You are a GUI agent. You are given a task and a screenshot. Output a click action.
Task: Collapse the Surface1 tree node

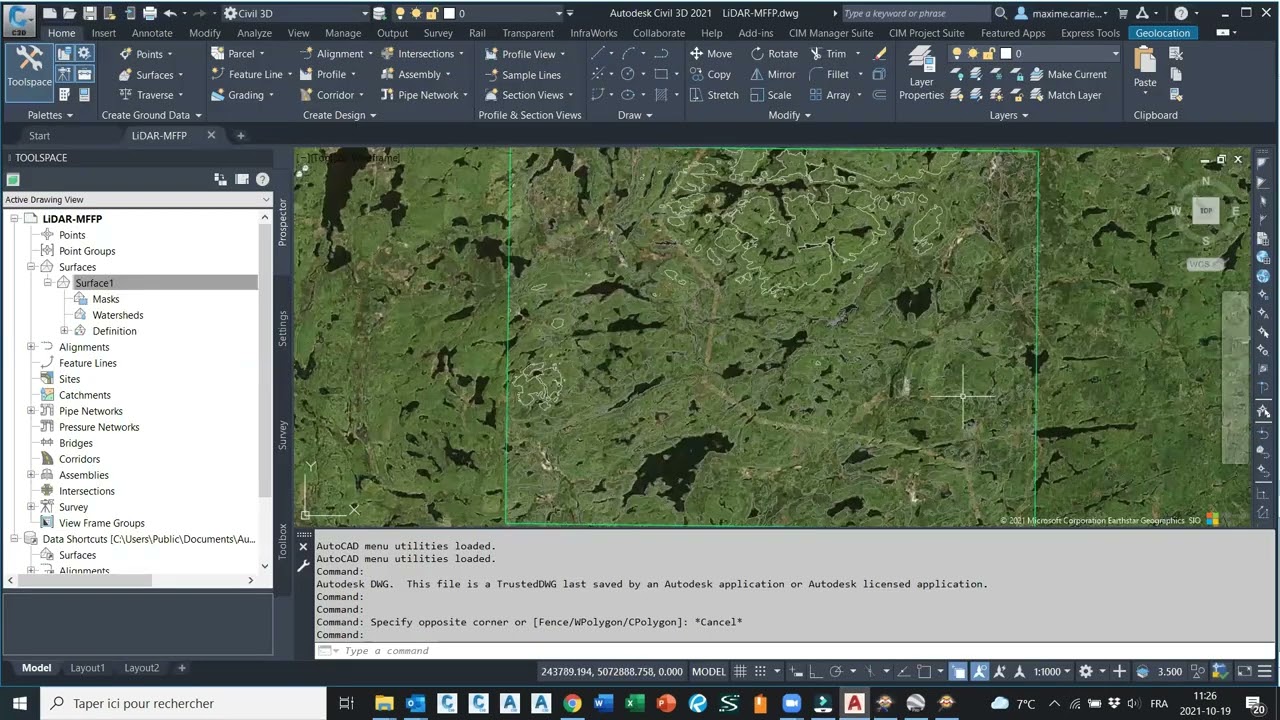point(47,283)
